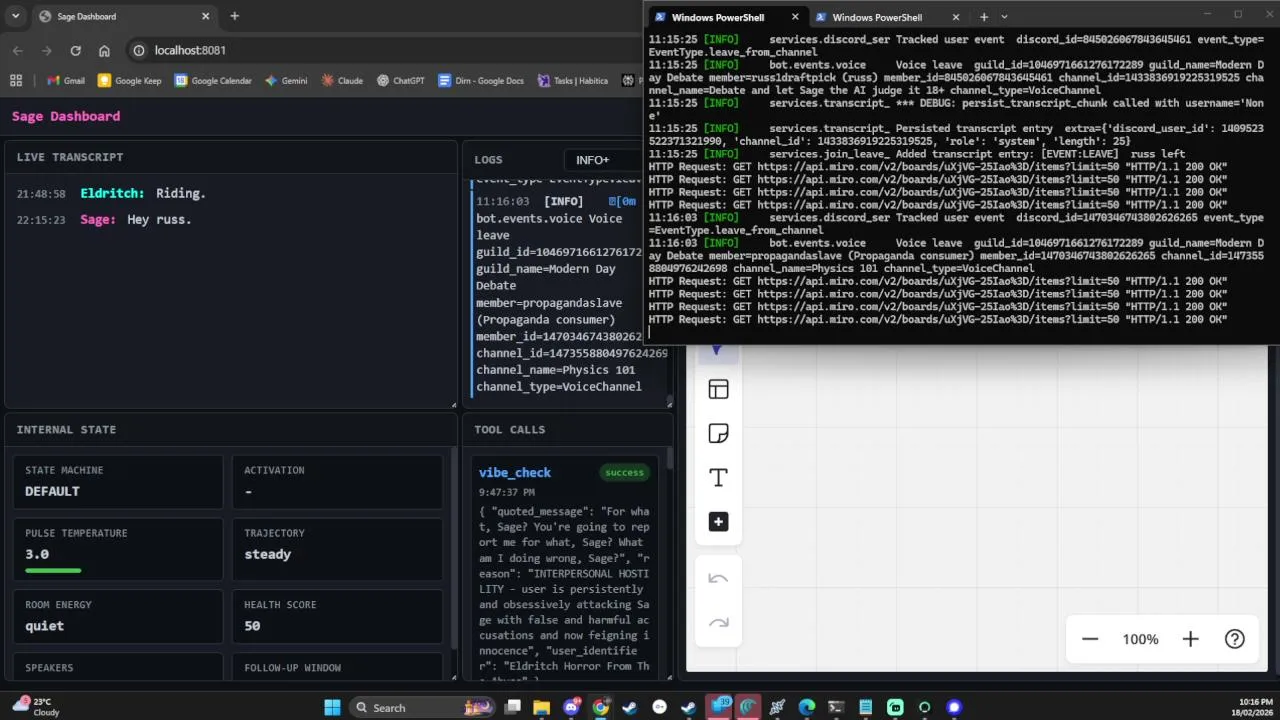Close the first PowerShell tab
This screenshot has height=720, width=1280.
point(796,17)
